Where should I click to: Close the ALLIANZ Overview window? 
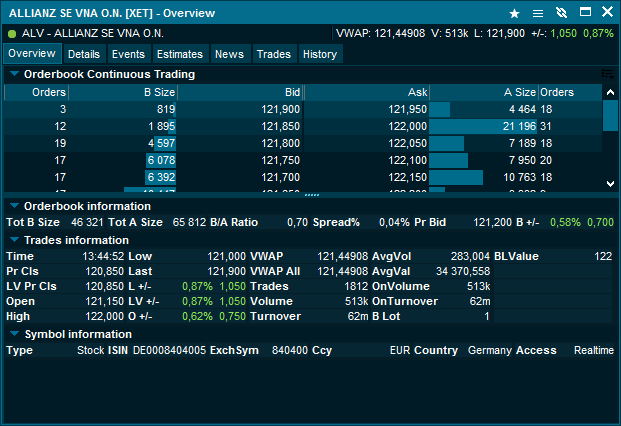[x=607, y=11]
